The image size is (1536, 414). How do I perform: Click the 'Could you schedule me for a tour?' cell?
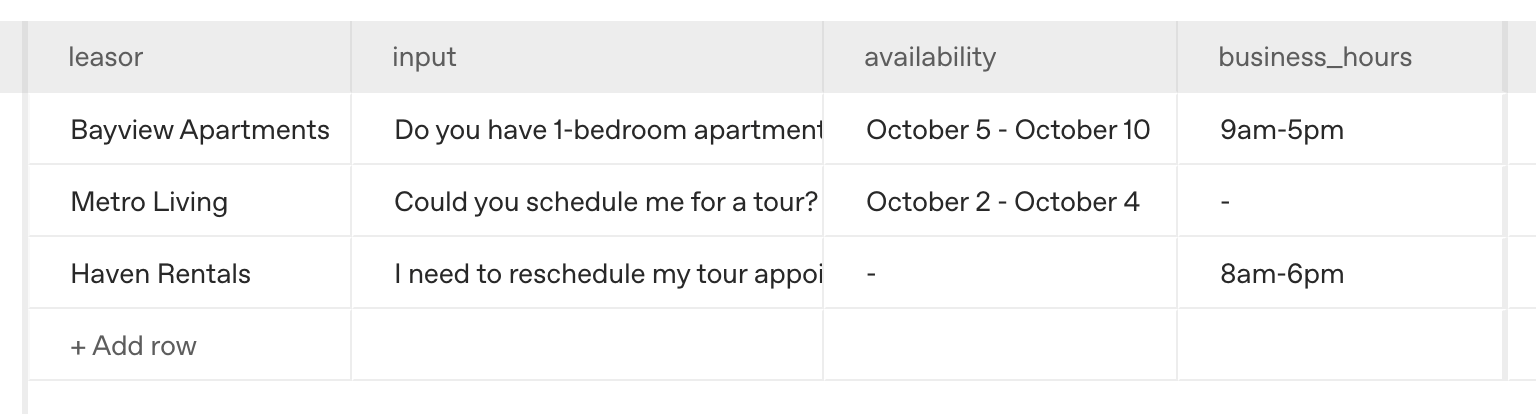pyautogui.click(x=606, y=202)
